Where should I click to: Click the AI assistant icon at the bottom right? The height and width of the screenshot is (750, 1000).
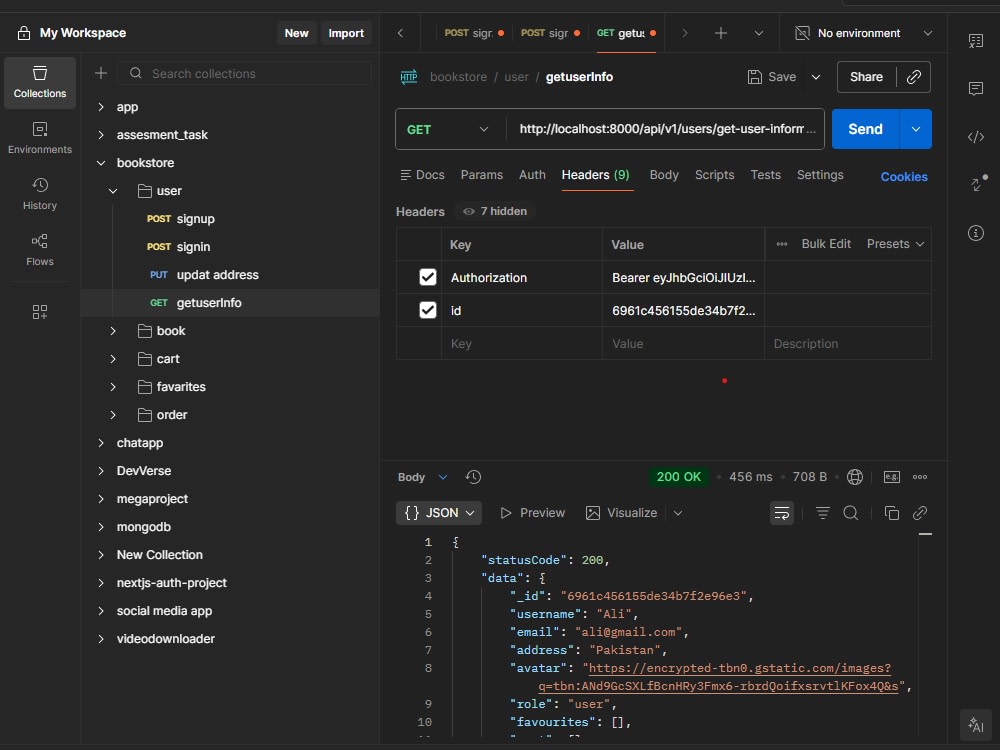click(976, 725)
